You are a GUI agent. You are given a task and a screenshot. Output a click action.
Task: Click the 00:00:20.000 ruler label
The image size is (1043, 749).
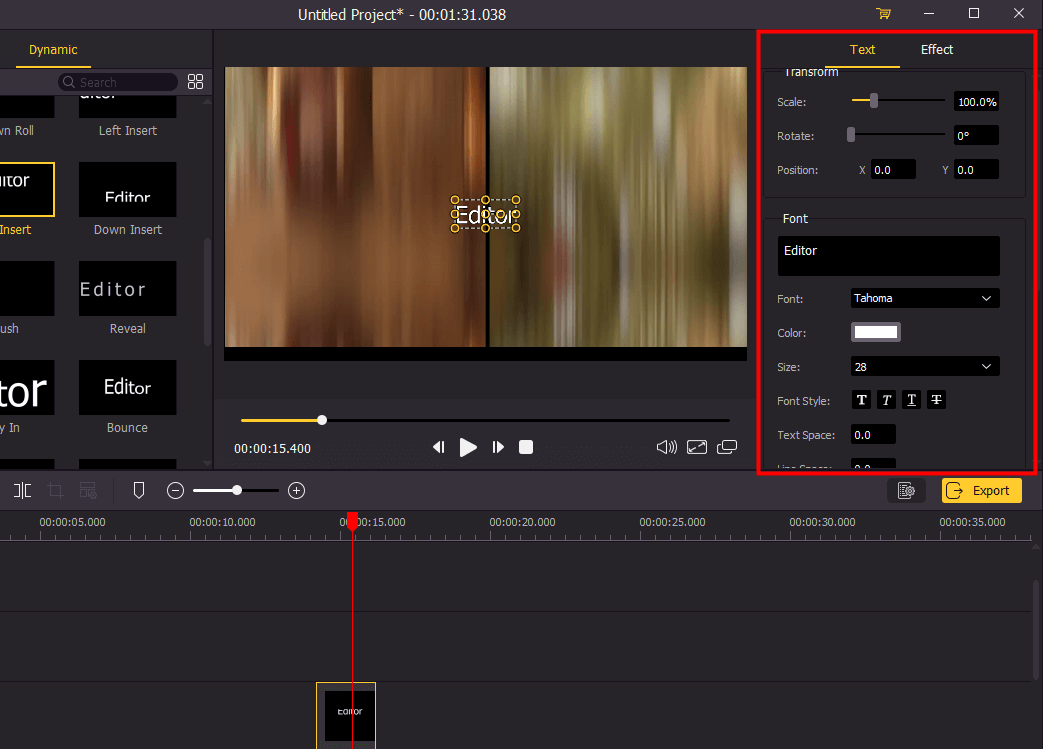[522, 522]
